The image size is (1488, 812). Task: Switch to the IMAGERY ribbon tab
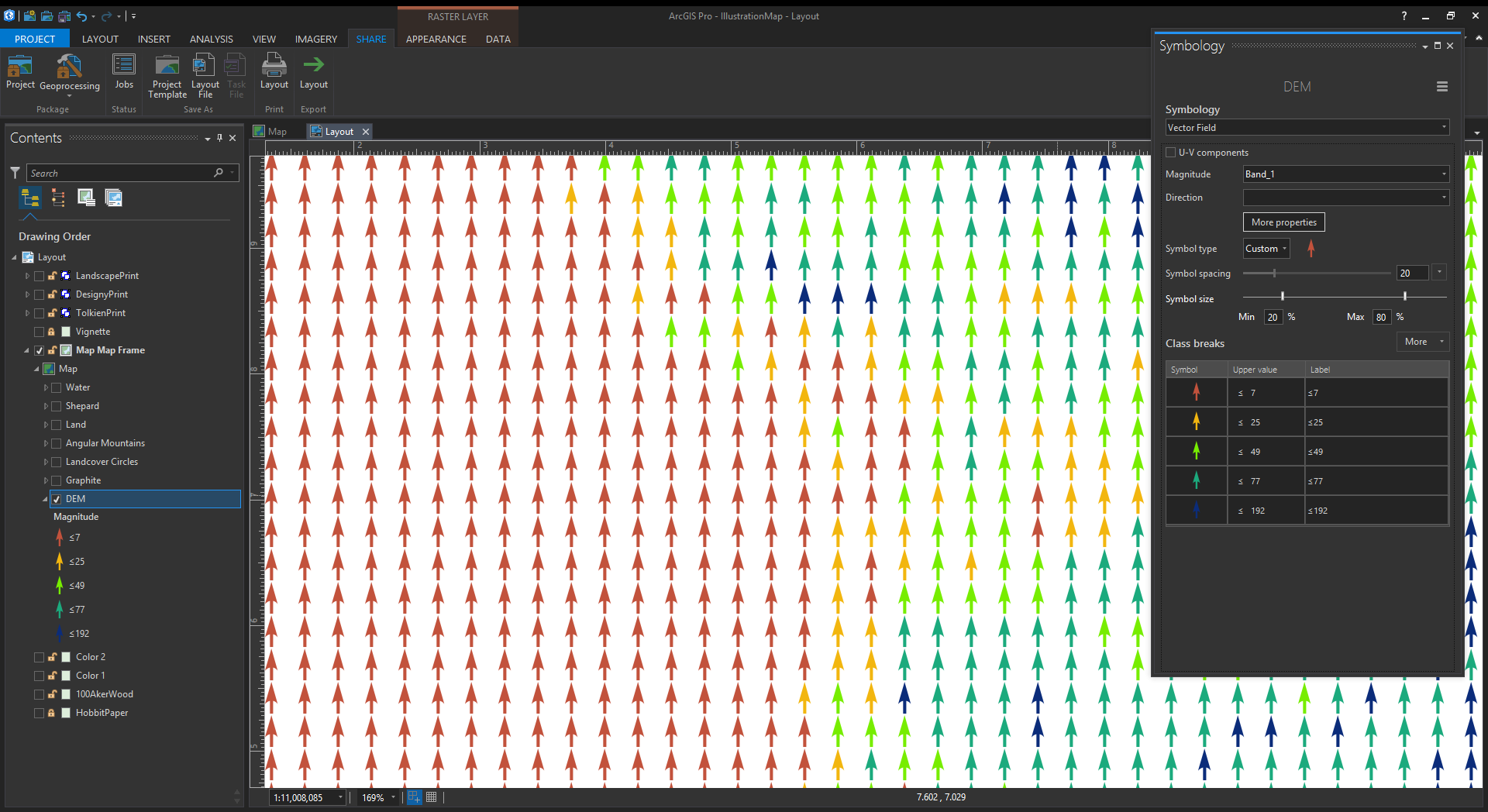click(316, 39)
